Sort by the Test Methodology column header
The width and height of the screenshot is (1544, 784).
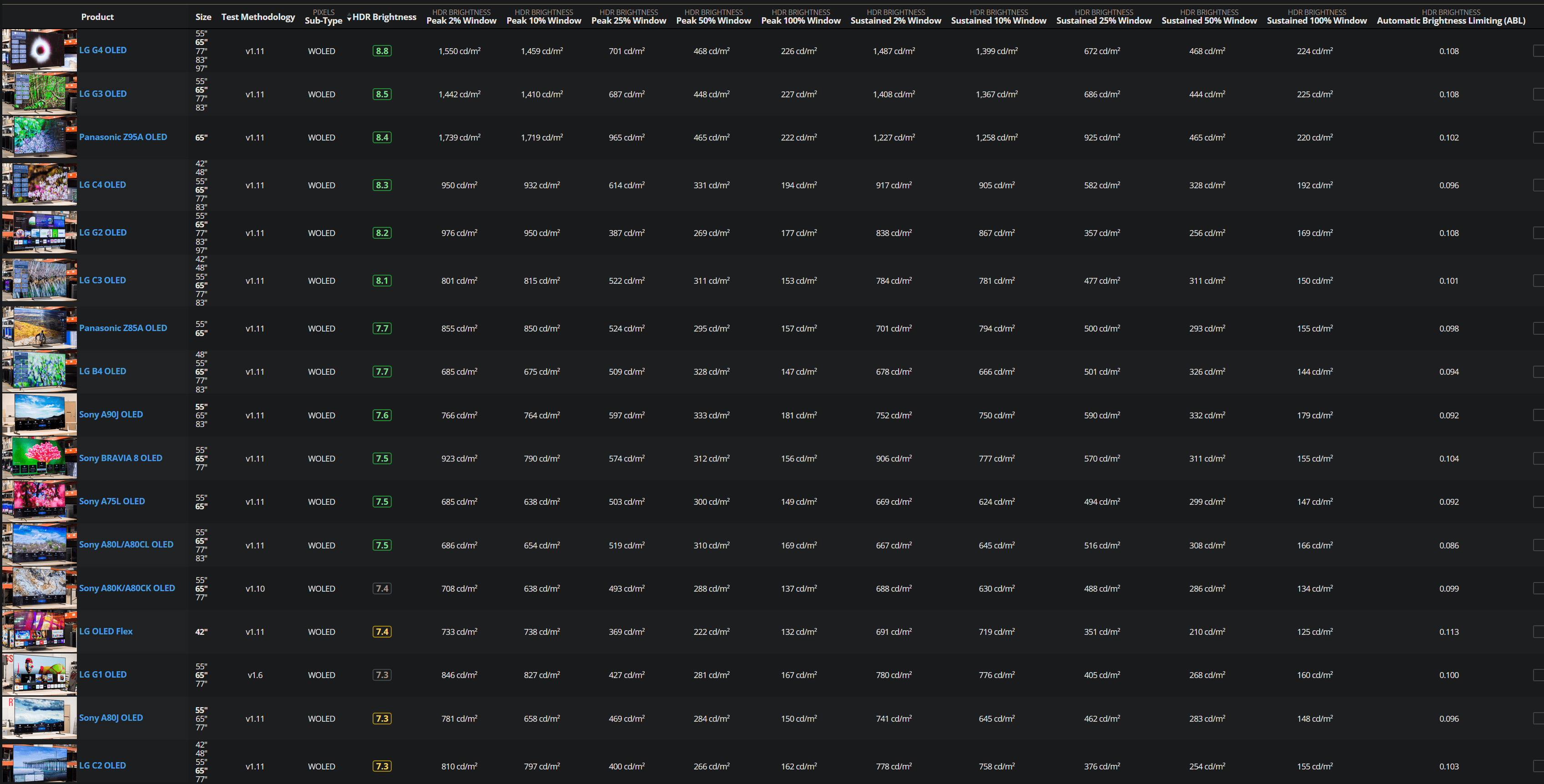(x=258, y=17)
